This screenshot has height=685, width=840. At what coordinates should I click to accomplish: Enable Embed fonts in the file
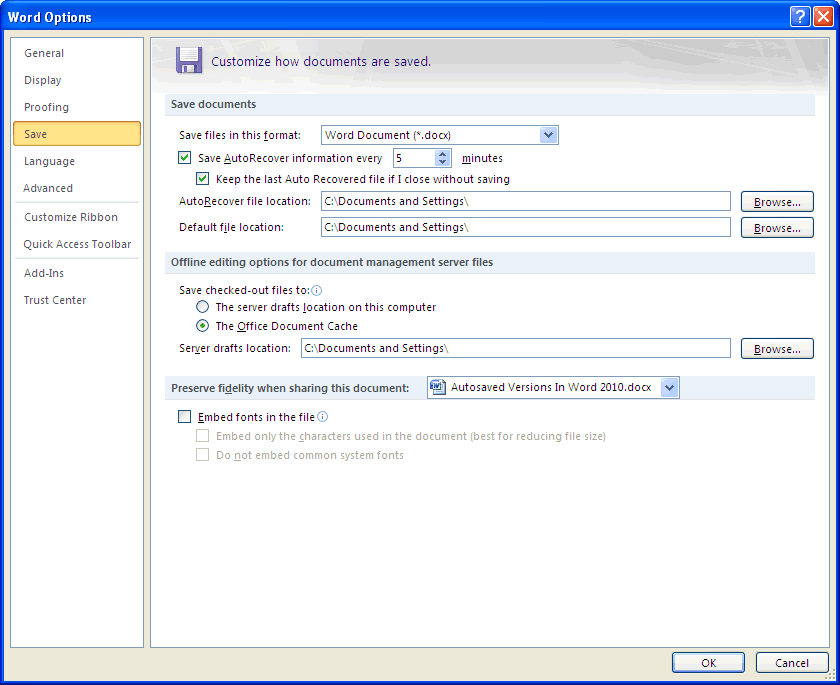tap(184, 417)
